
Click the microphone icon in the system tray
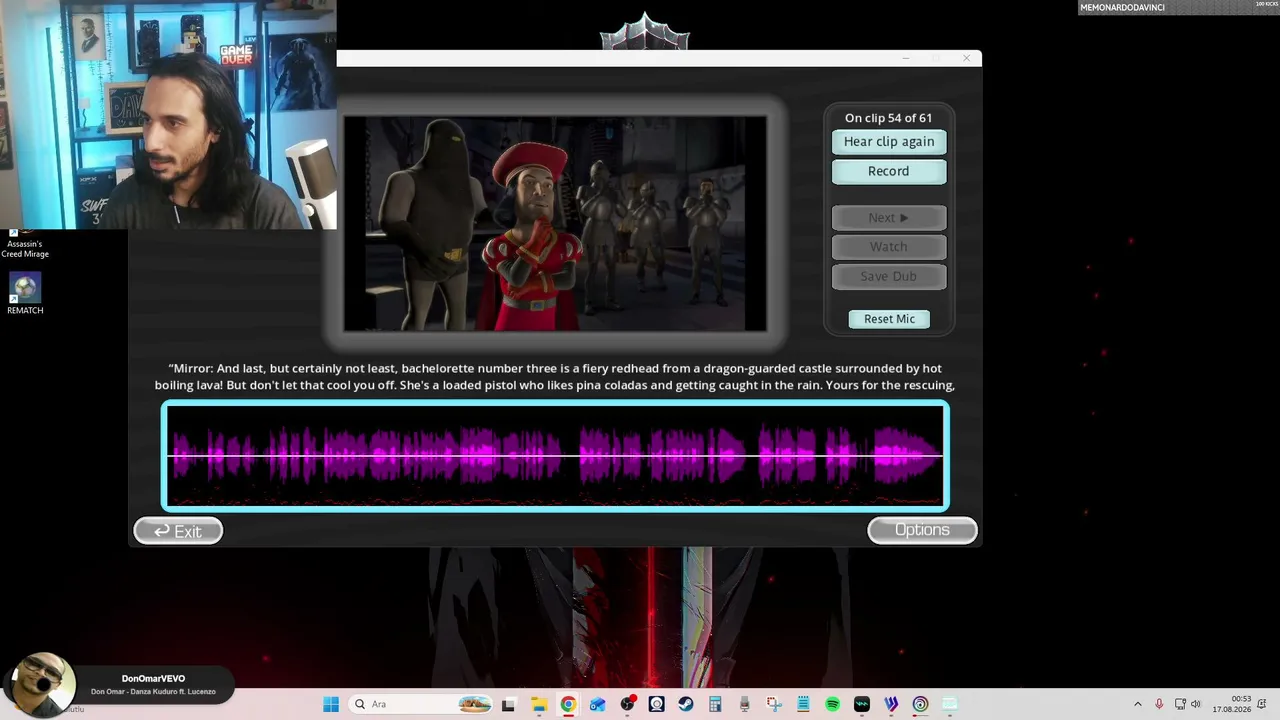tap(1159, 704)
